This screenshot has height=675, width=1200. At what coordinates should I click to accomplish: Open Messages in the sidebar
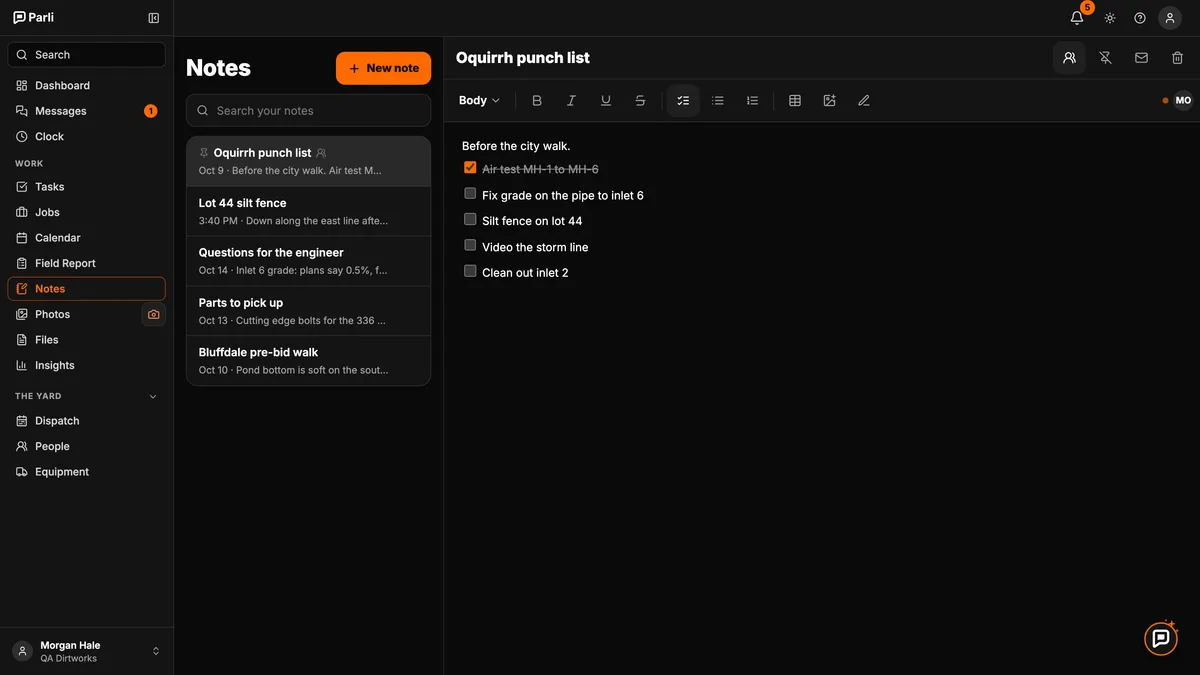pyautogui.click(x=86, y=111)
